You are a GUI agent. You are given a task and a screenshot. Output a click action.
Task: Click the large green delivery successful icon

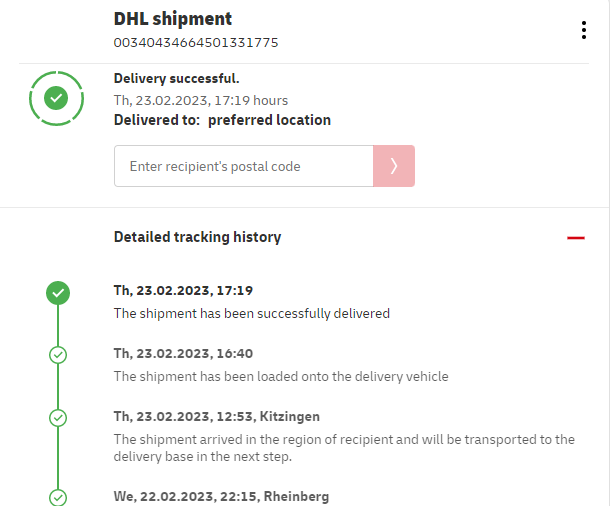pyautogui.click(x=57, y=98)
